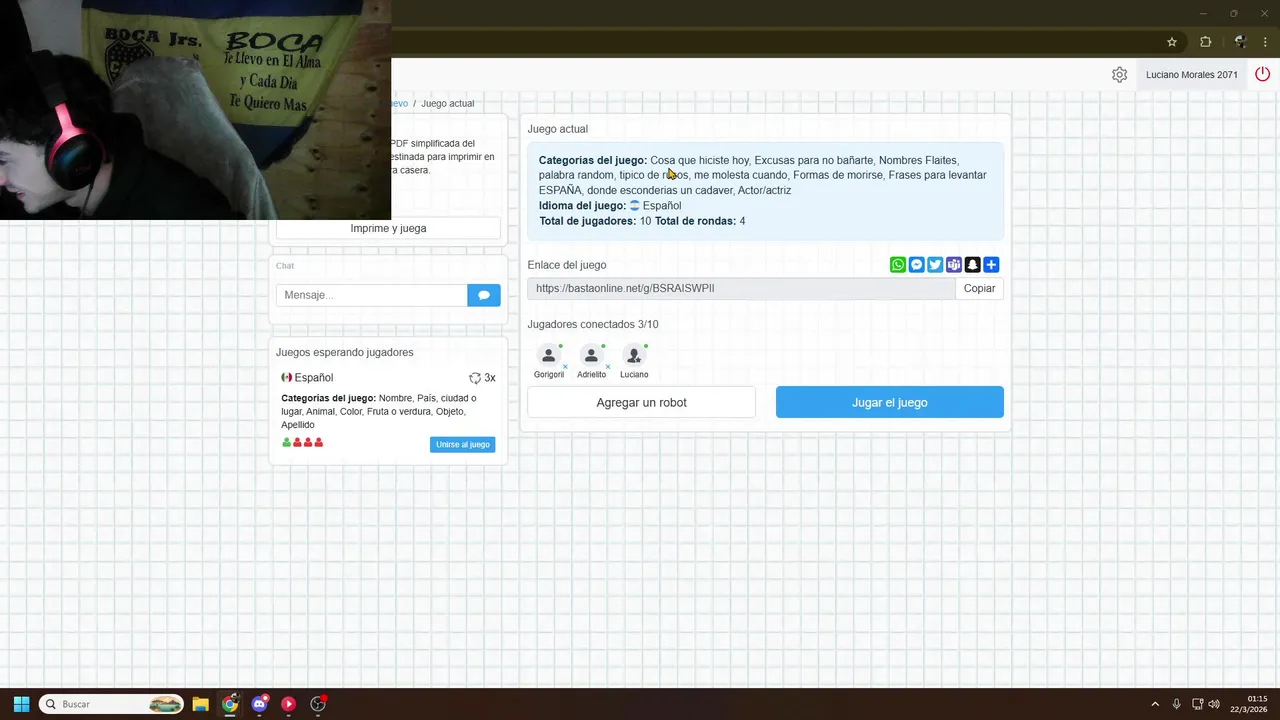This screenshot has height=720, width=1280.
Task: Open OBS Studio from the taskbar
Action: (x=318, y=704)
